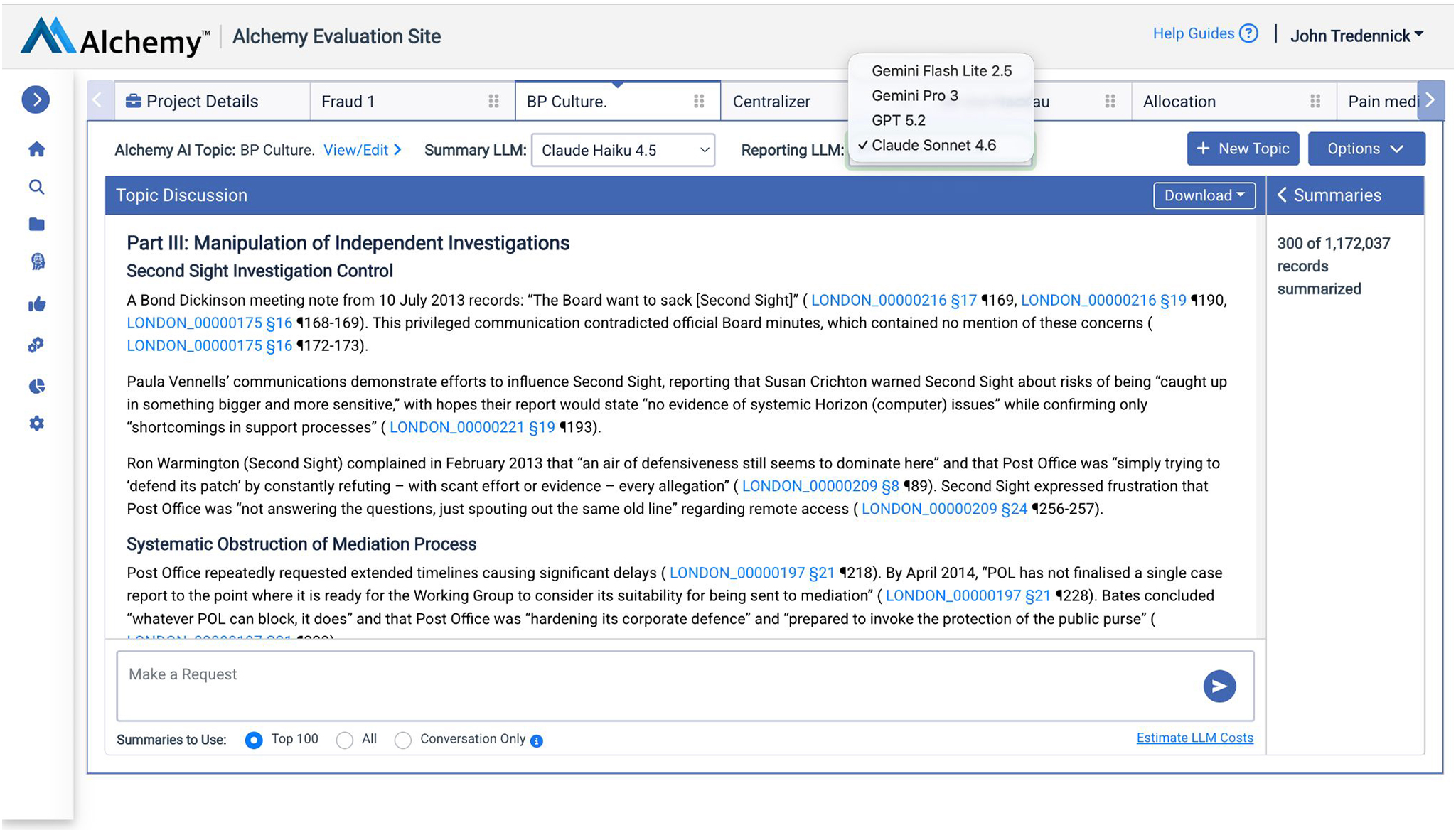Open the pie chart reports icon
The width and height of the screenshot is (1456, 830).
37,386
